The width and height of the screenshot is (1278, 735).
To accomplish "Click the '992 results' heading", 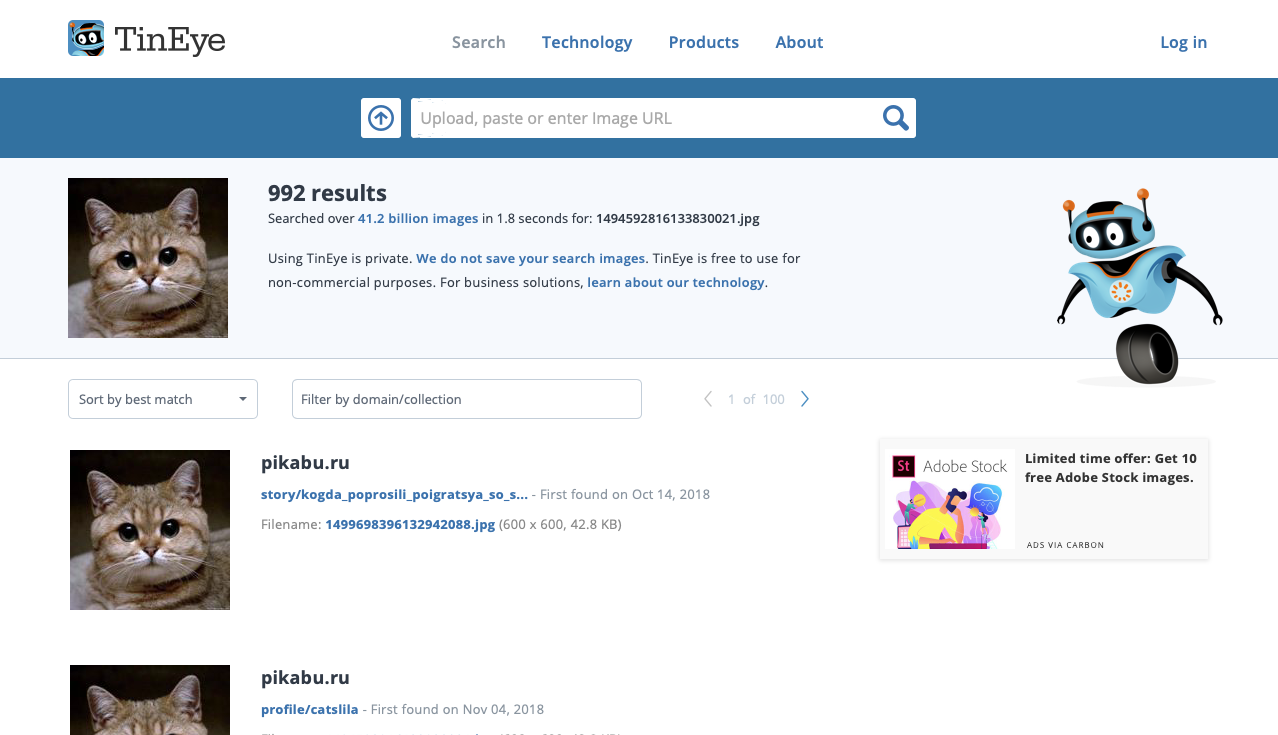I will [x=327, y=193].
